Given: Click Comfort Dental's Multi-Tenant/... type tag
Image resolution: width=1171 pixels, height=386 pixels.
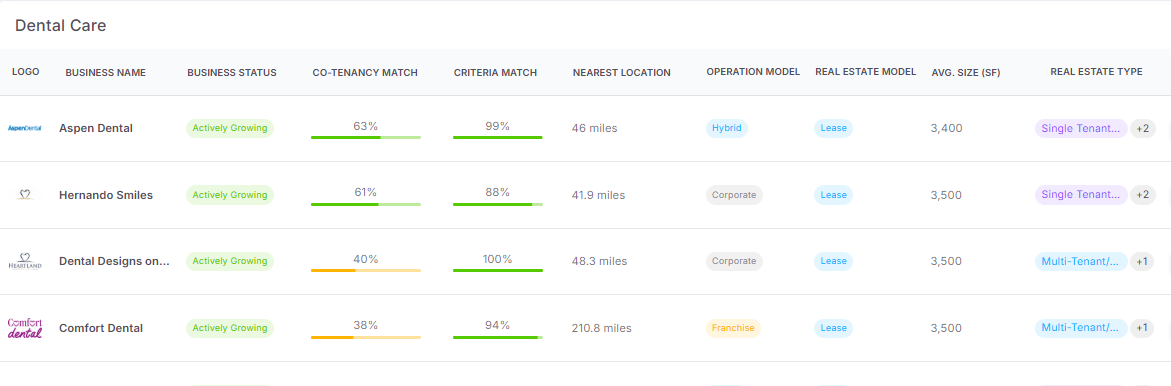Looking at the screenshot, I should [1081, 328].
